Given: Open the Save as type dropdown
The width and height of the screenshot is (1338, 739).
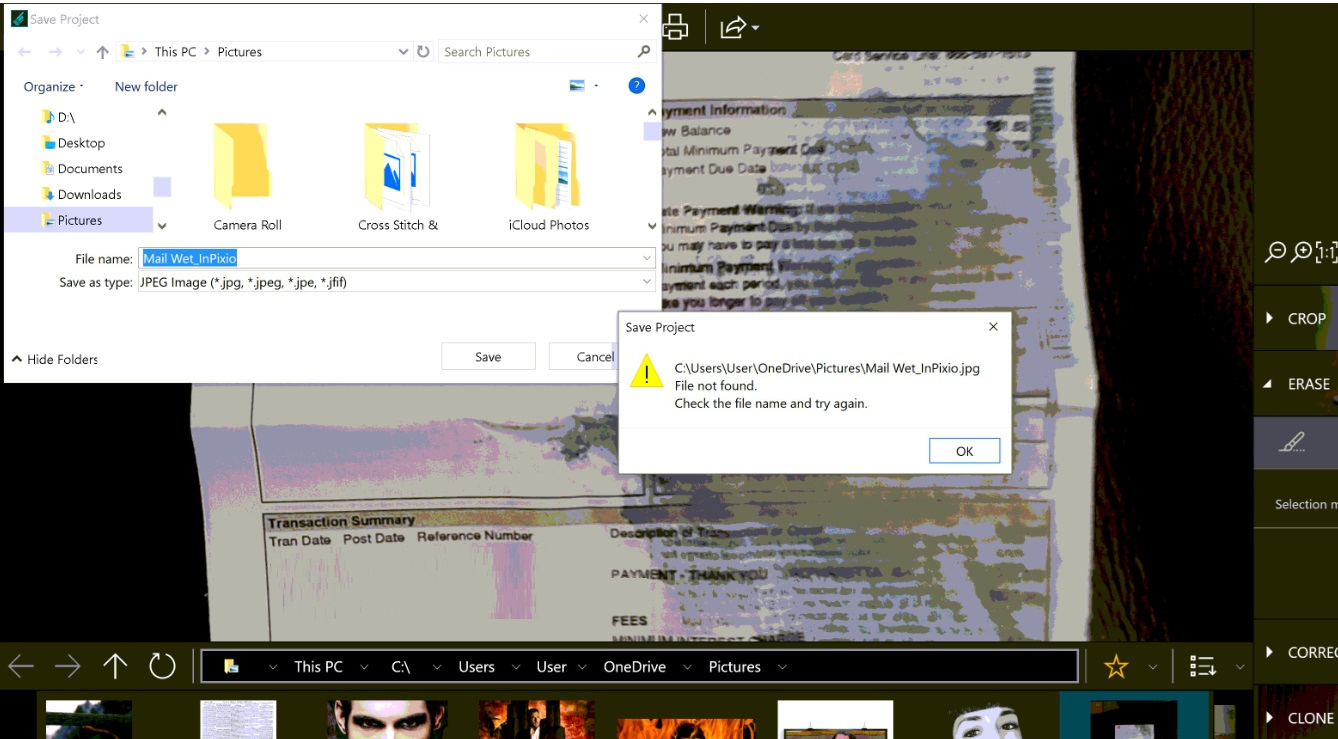Looking at the screenshot, I should click(396, 283).
